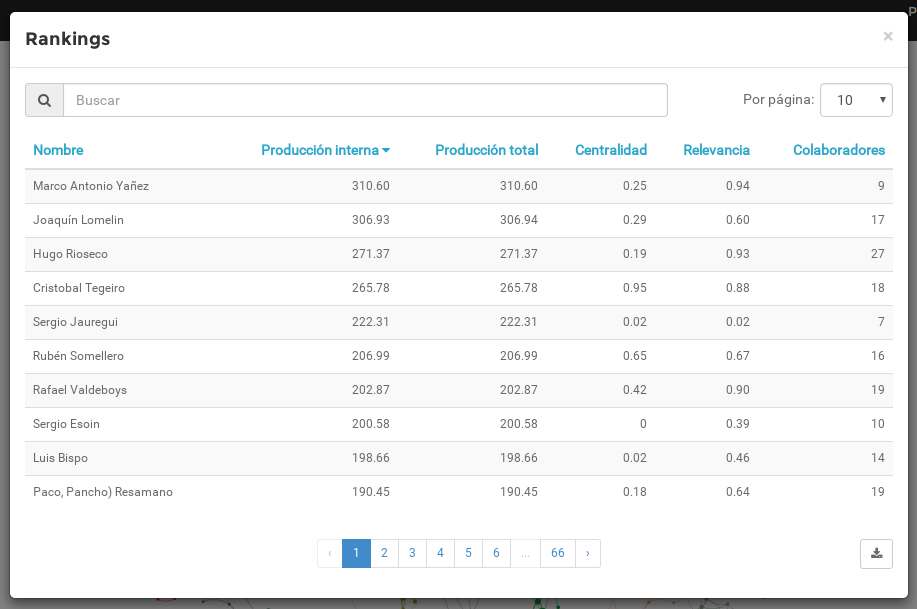The height and width of the screenshot is (609, 917).
Task: Close the Rankings dialog
Action: pyautogui.click(x=887, y=37)
